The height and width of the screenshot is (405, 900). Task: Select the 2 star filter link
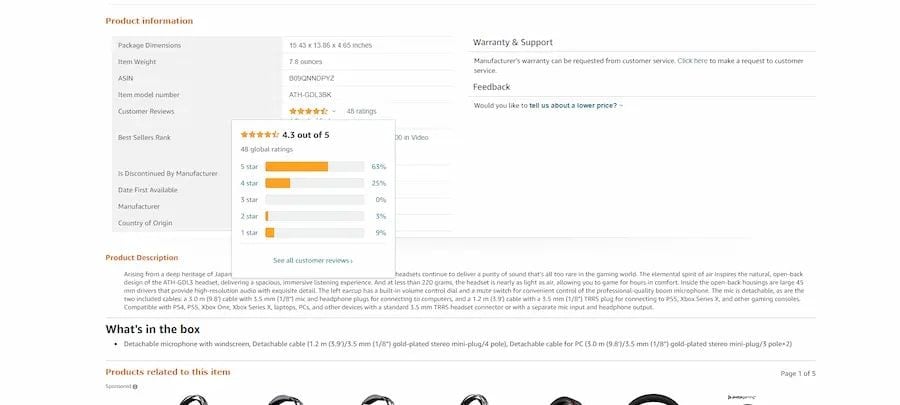click(x=249, y=216)
